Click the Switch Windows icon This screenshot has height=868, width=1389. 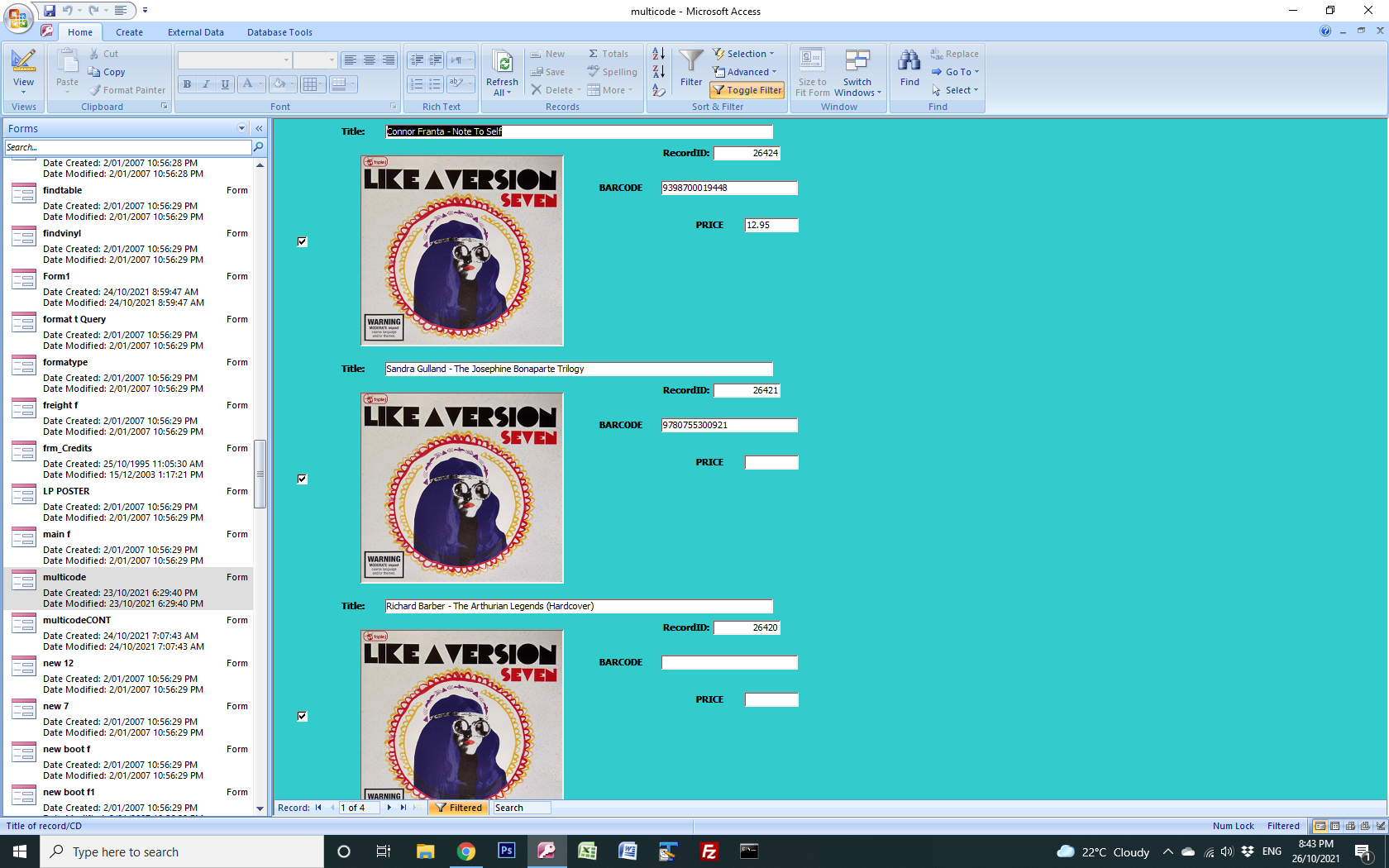857,61
